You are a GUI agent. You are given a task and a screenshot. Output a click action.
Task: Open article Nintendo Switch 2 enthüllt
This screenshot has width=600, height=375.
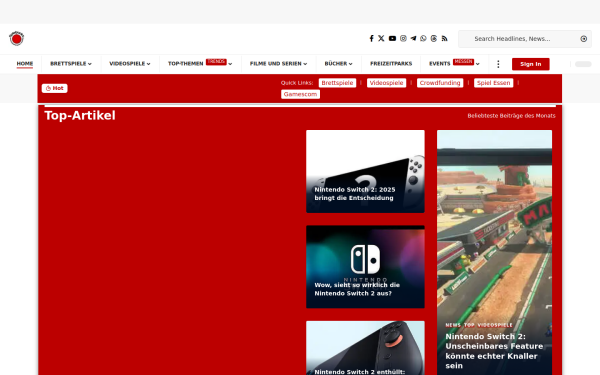(x=360, y=372)
